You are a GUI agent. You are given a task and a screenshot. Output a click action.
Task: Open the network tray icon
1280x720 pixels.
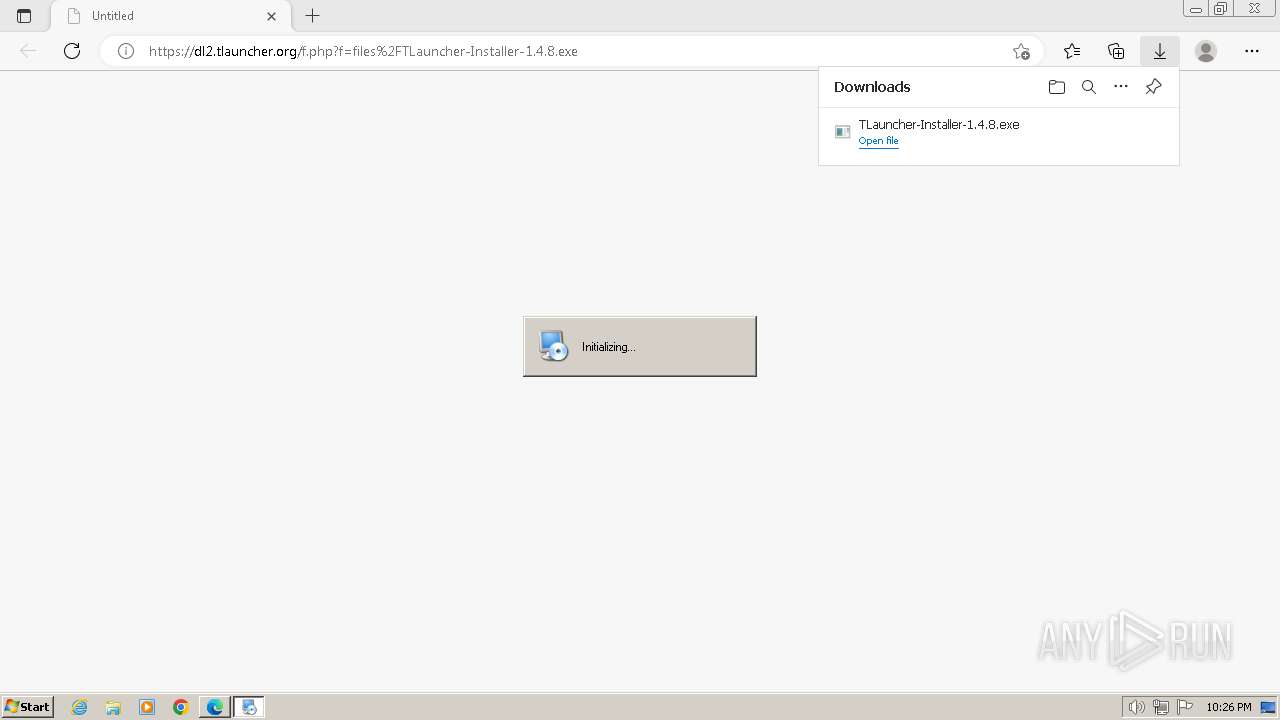[x=1161, y=707]
